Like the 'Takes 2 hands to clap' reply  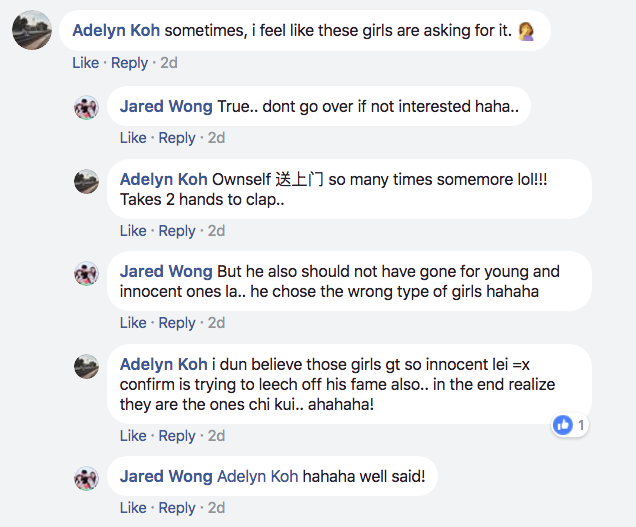click(133, 231)
